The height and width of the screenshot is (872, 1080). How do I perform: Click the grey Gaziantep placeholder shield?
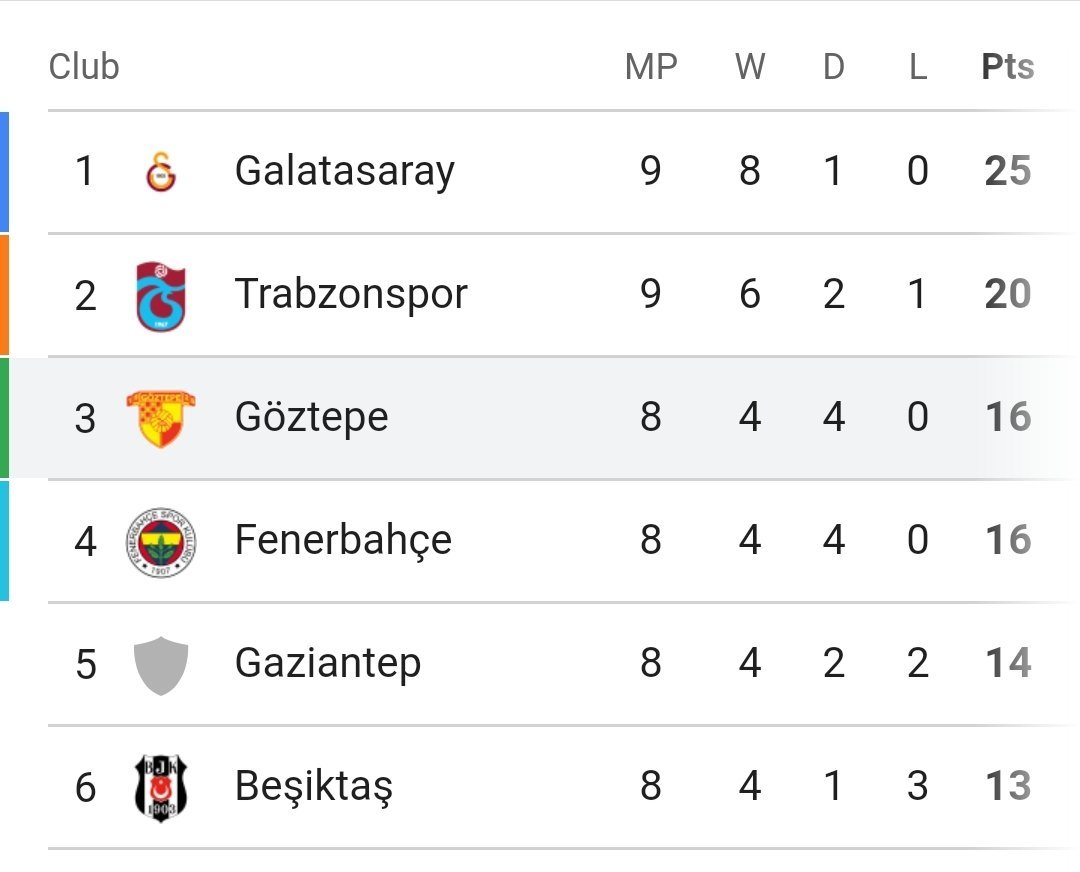pyautogui.click(x=161, y=664)
